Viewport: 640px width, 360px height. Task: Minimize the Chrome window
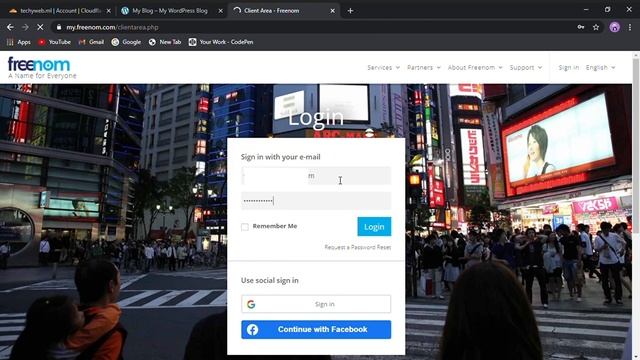[586, 9]
